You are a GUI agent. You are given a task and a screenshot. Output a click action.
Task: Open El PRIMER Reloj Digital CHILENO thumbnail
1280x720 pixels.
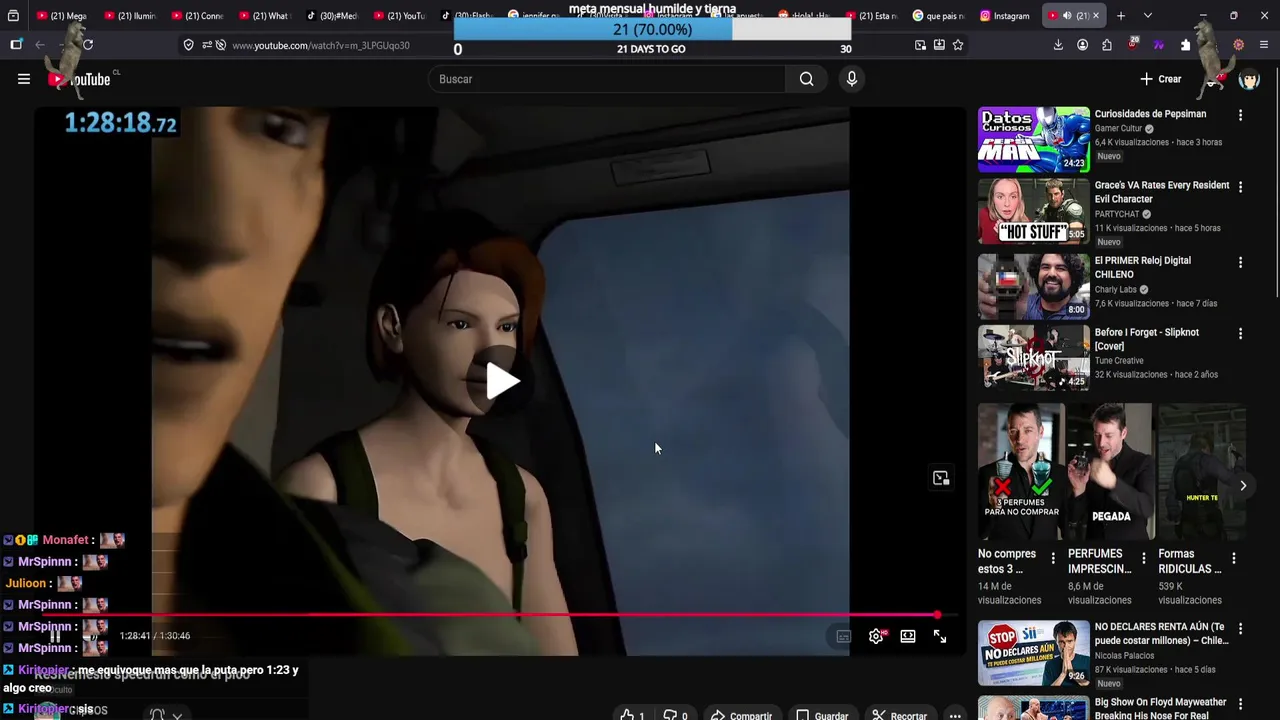click(x=1033, y=285)
